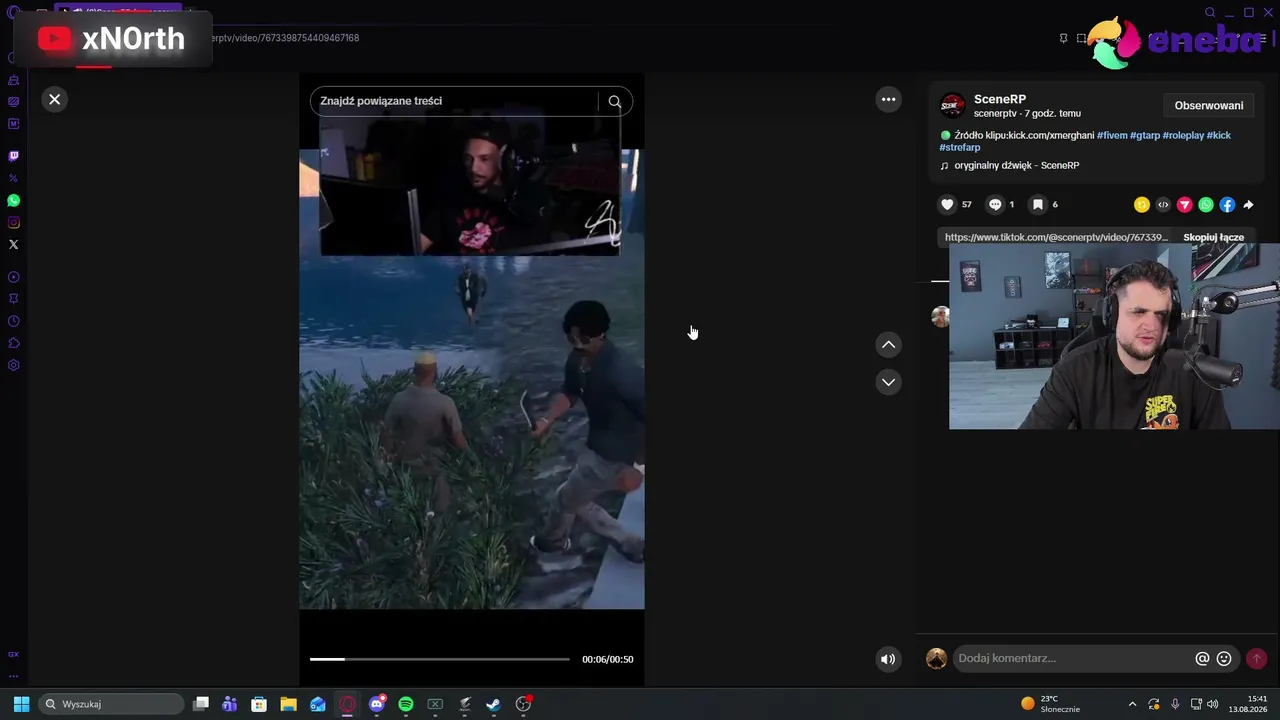Open Spotify from the taskbar
This screenshot has height=720, width=1280.
click(406, 704)
